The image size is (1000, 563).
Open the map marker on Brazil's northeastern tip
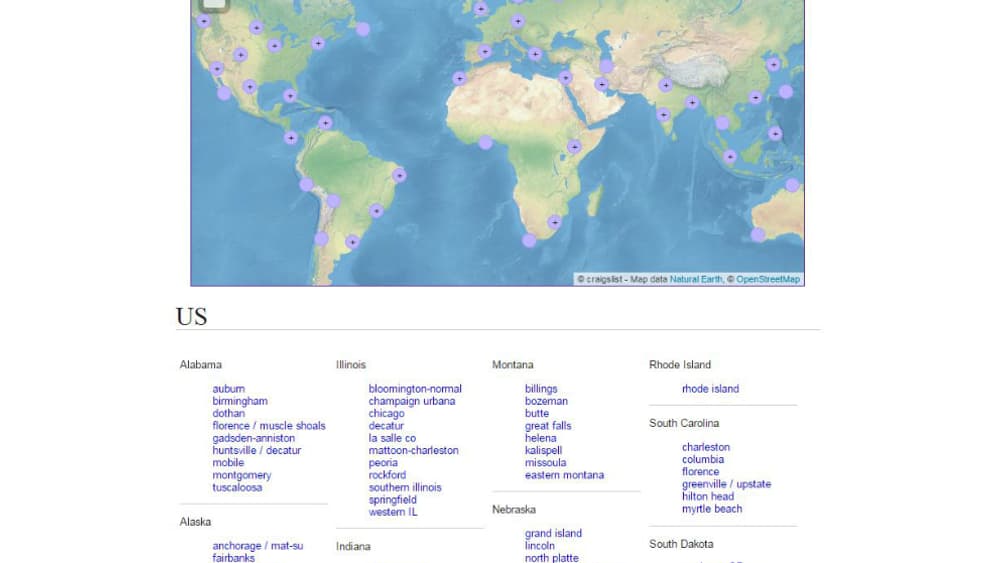pos(399,175)
